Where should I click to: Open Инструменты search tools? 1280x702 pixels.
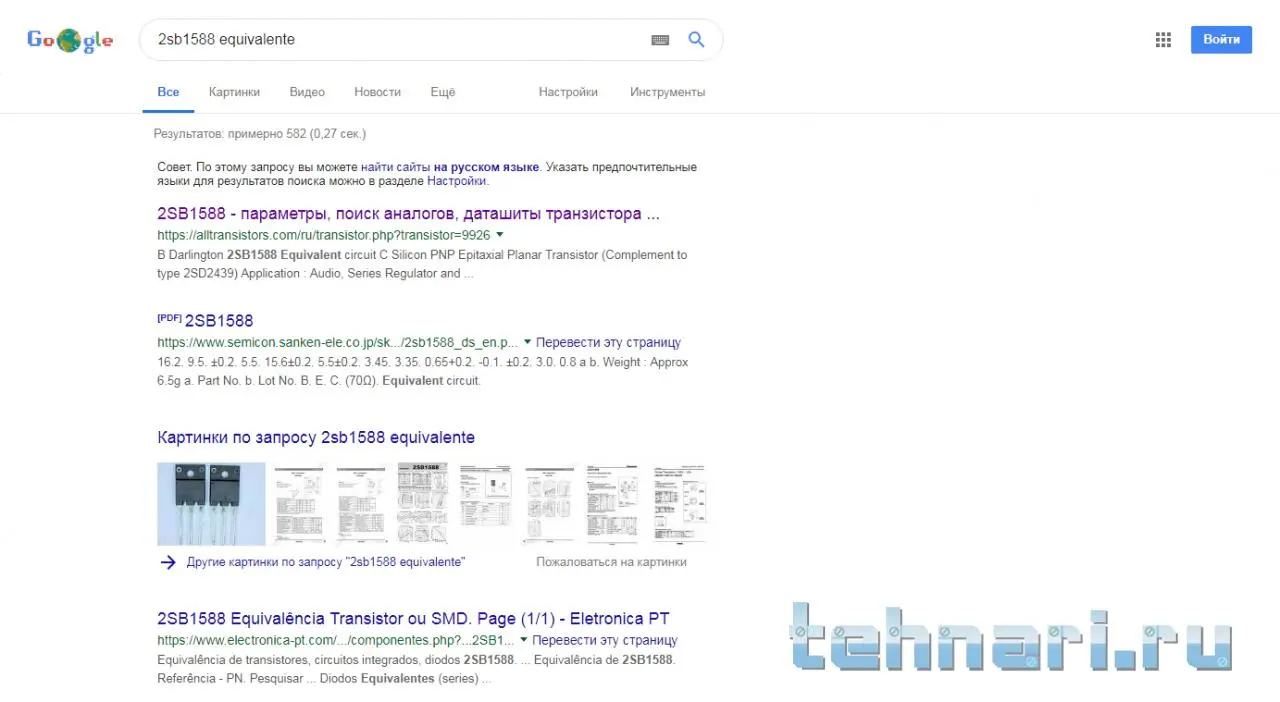667,92
